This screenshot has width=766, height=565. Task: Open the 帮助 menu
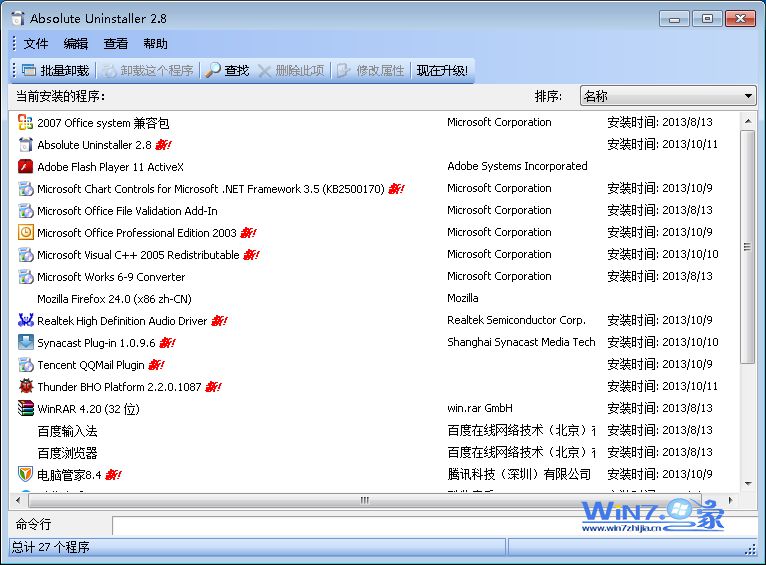(x=155, y=44)
